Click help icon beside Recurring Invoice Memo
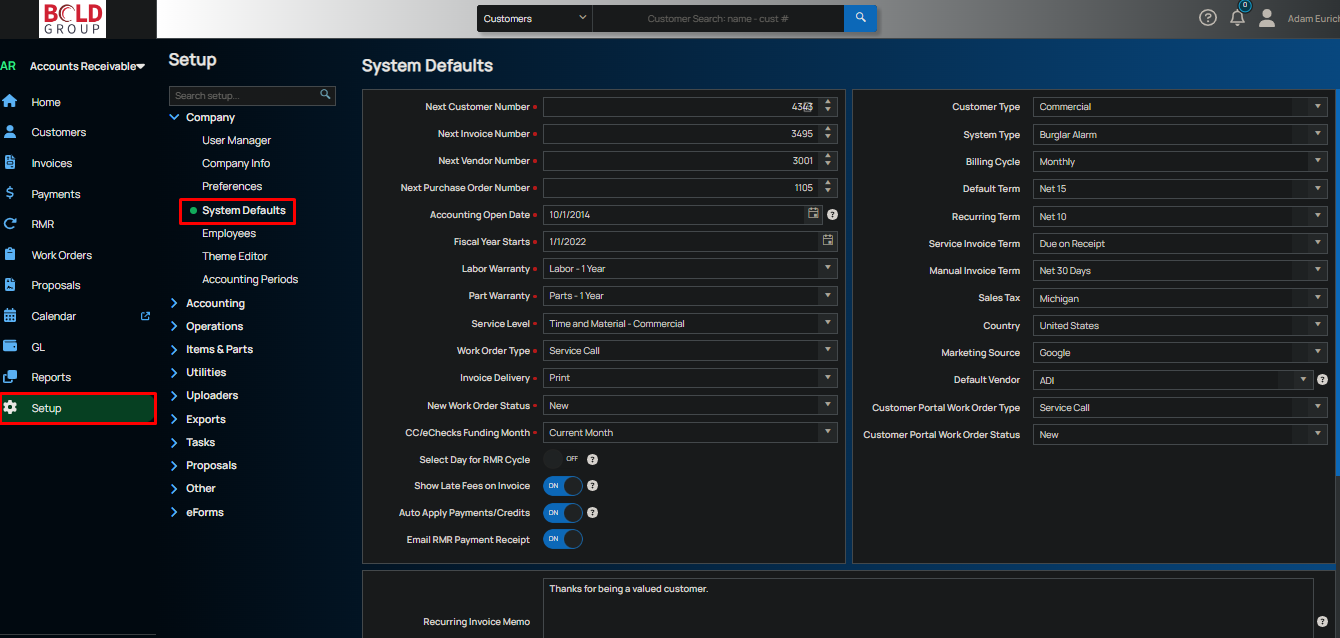 coord(1322,621)
